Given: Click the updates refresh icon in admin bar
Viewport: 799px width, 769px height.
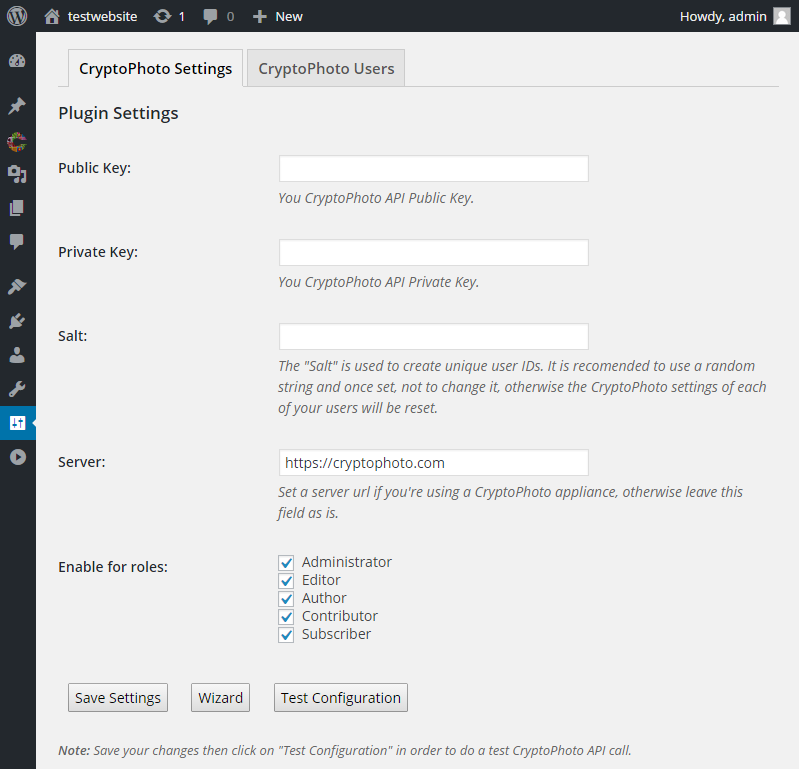Looking at the screenshot, I should 163,16.
